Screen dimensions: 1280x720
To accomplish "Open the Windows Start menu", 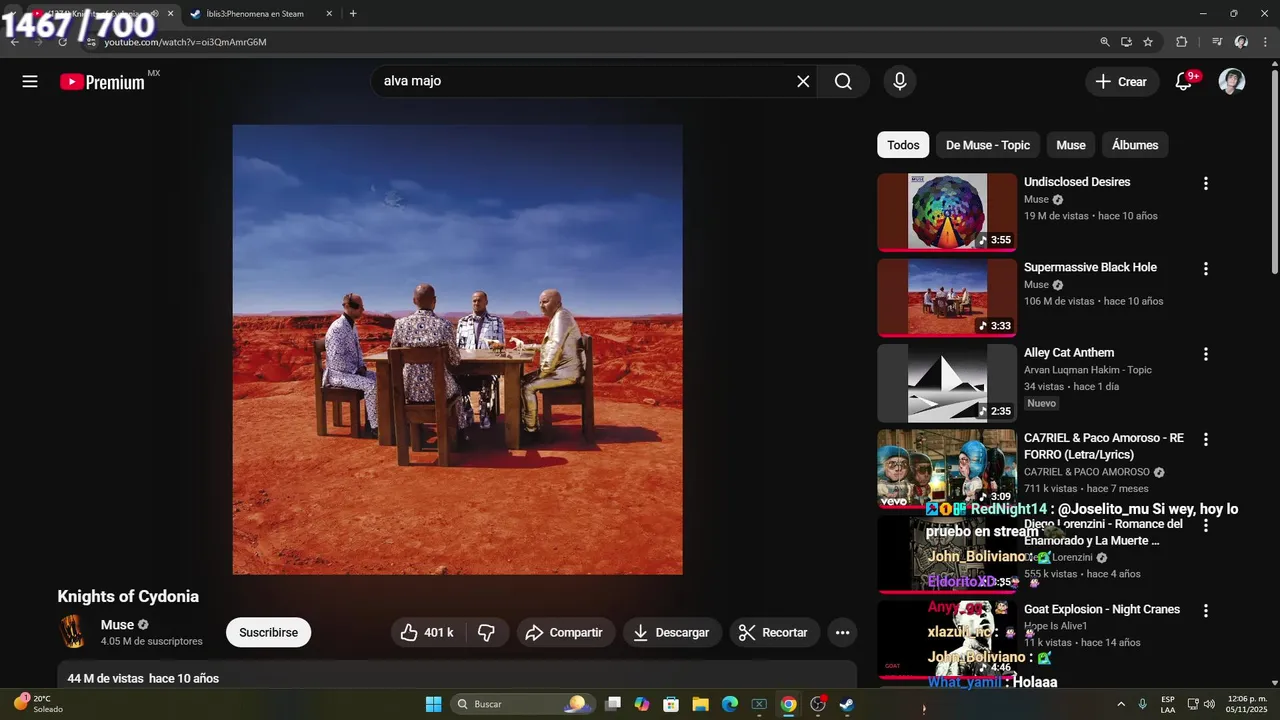I will coord(433,704).
